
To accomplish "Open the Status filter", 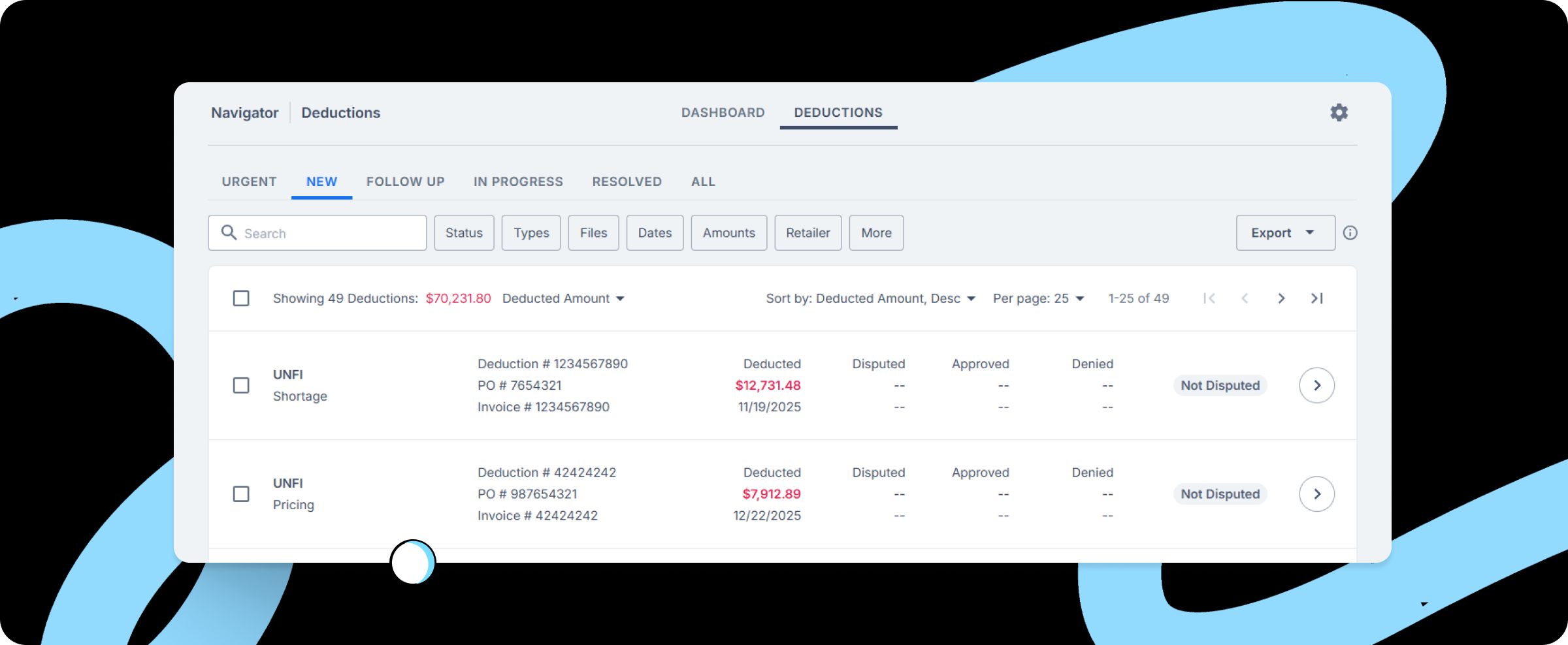I will [x=464, y=233].
